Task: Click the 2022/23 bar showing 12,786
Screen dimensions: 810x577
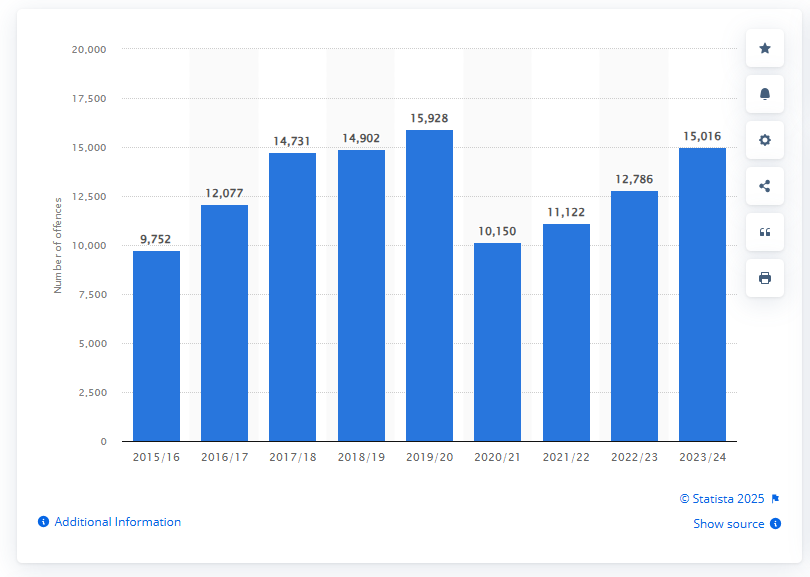Action: coord(634,316)
